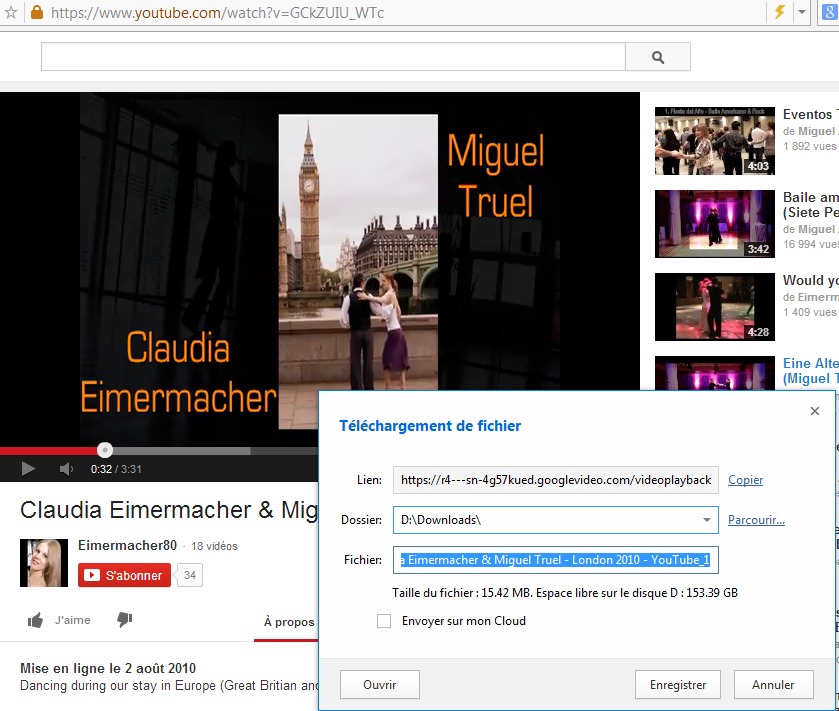839x711 pixels.
Task: Subscribe with the S'abonner button
Action: [124, 575]
